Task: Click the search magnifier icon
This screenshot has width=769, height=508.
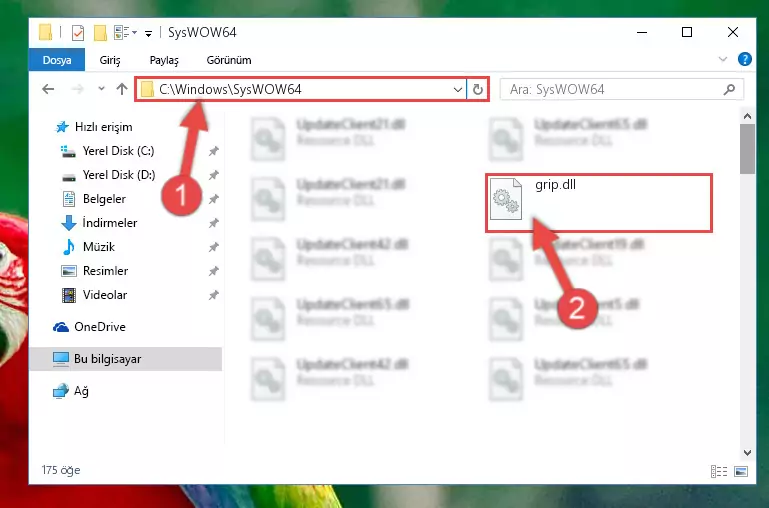Action: pyautogui.click(x=729, y=89)
